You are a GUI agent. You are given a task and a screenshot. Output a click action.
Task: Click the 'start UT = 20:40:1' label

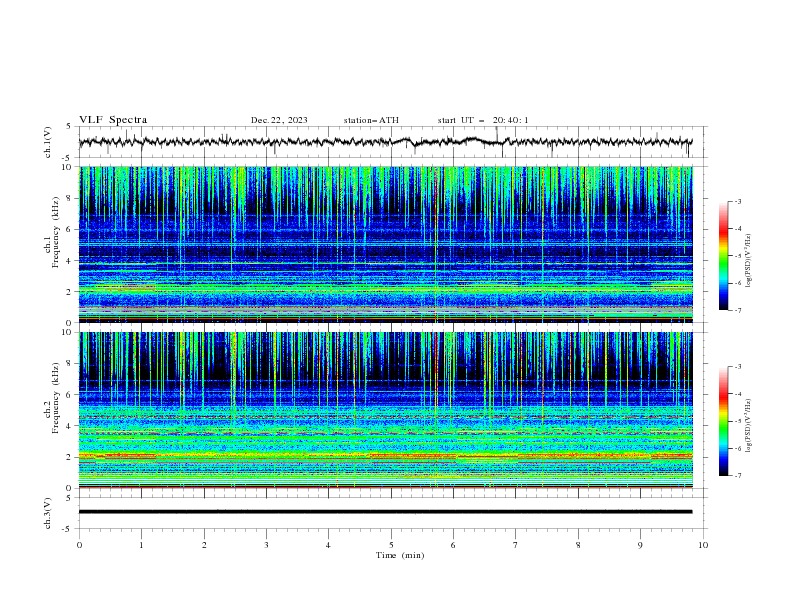483,120
